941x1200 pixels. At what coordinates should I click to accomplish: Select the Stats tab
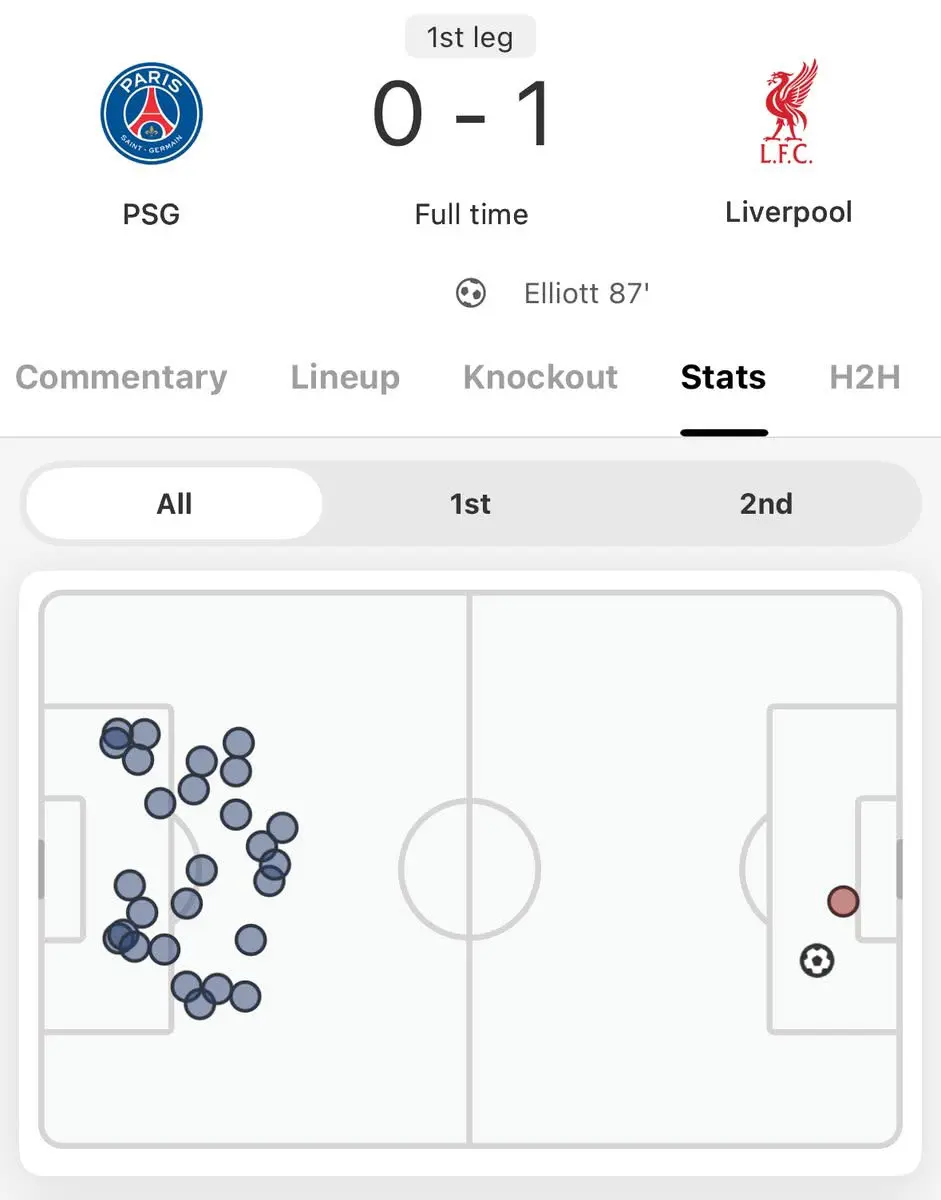723,377
